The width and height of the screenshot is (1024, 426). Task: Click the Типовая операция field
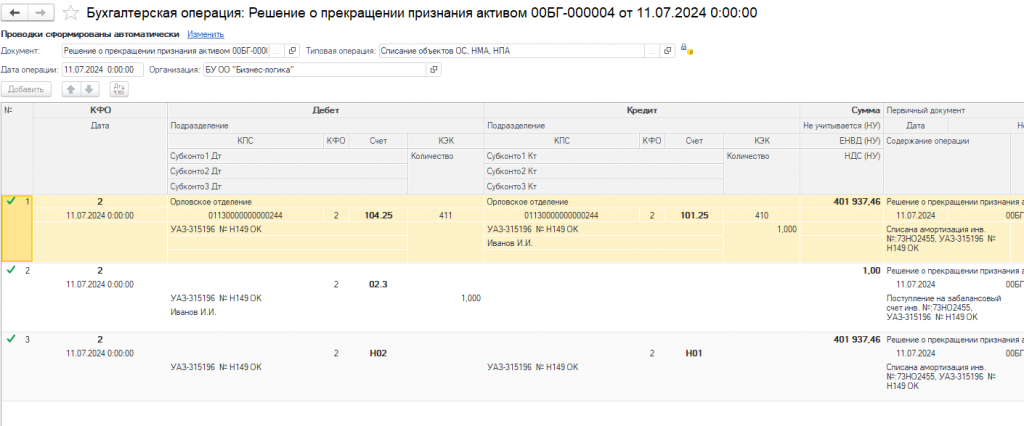pyautogui.click(x=511, y=51)
